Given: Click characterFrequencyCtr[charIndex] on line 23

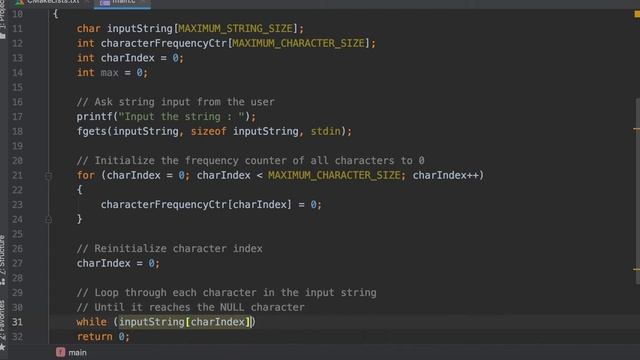Looking at the screenshot, I should click(x=196, y=204).
